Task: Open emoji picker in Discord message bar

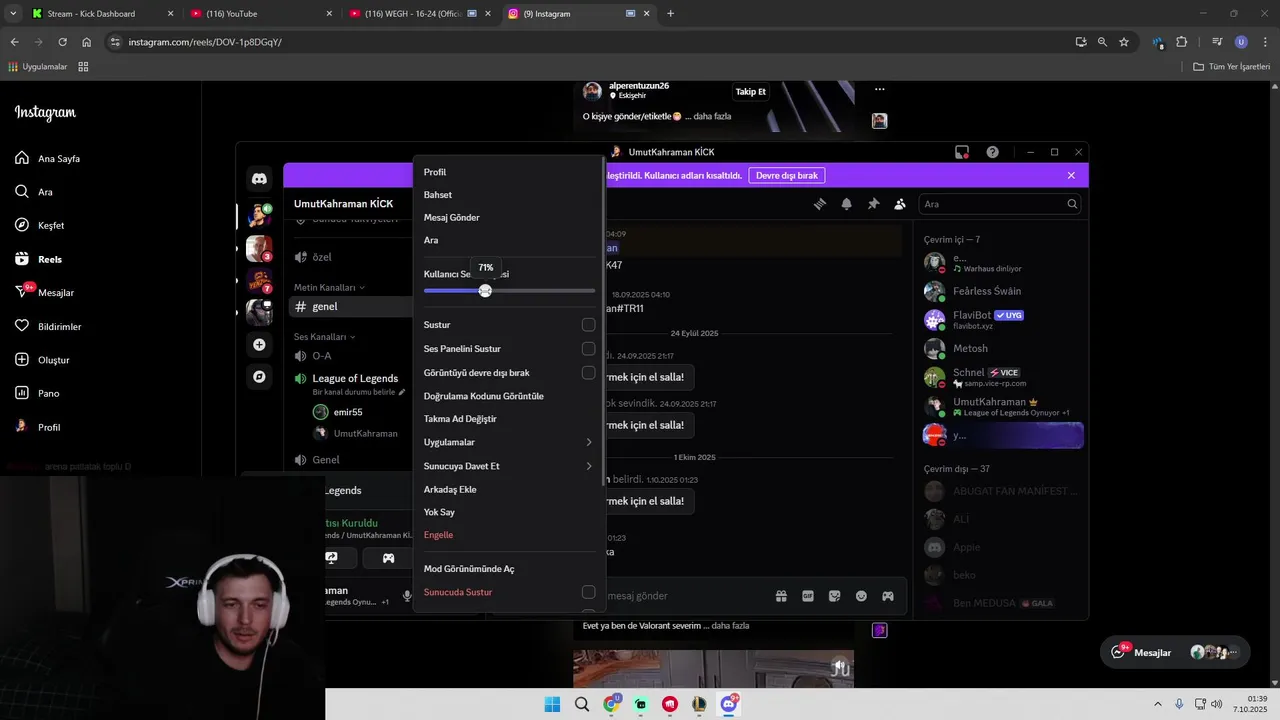Action: click(x=861, y=596)
